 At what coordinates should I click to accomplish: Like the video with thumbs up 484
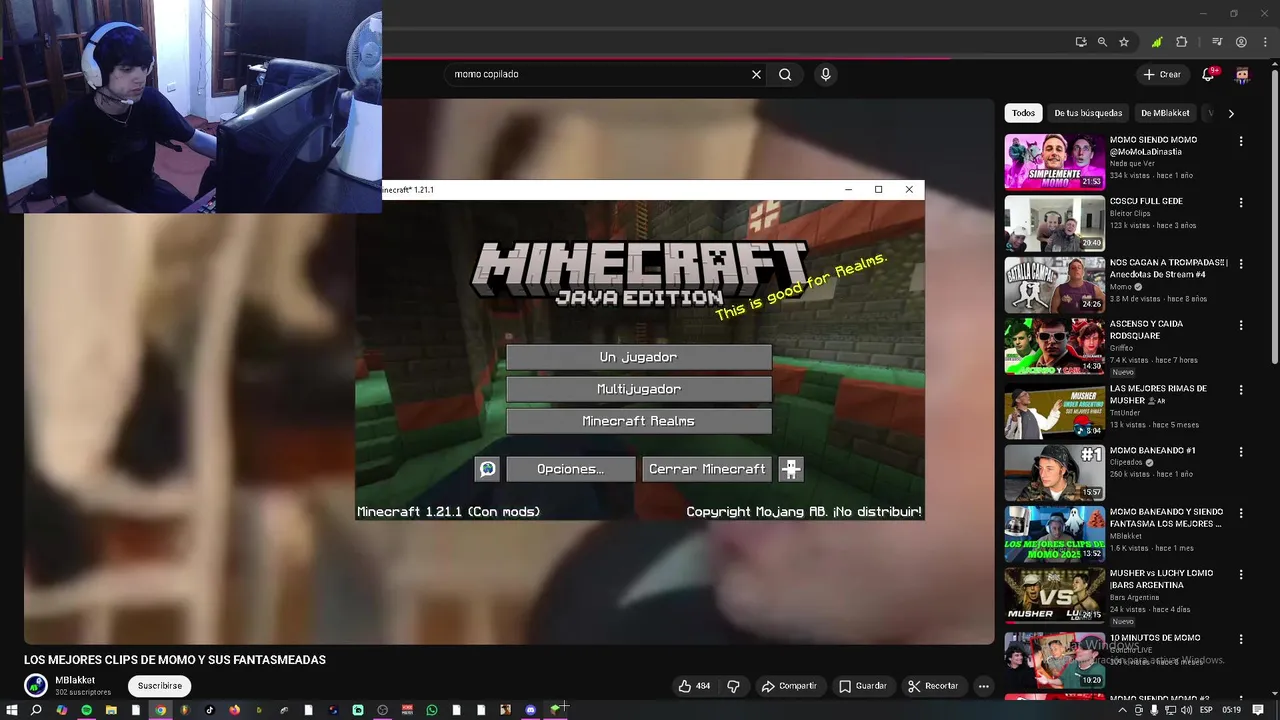point(694,686)
